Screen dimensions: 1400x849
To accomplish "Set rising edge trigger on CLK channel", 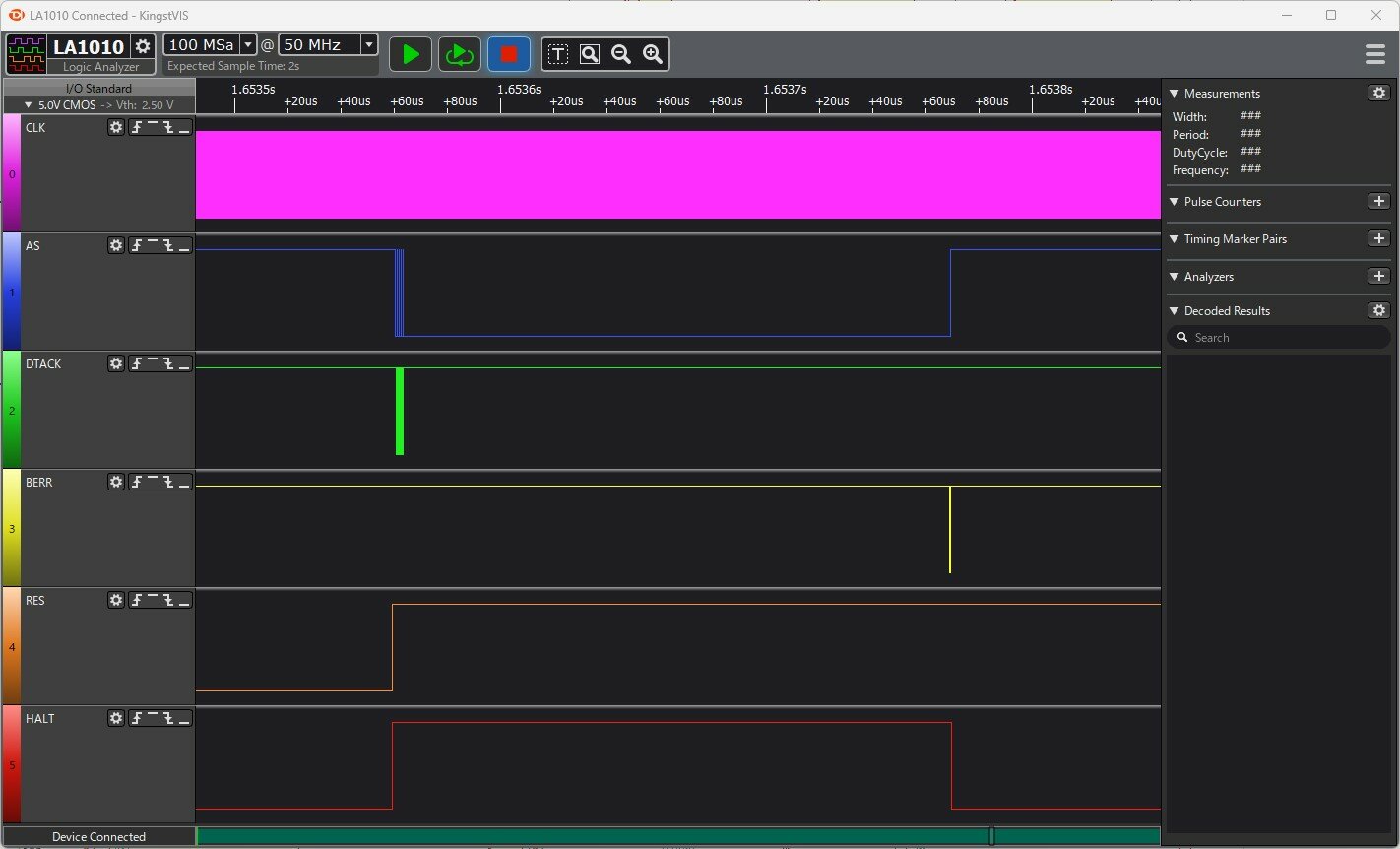I will (138, 127).
